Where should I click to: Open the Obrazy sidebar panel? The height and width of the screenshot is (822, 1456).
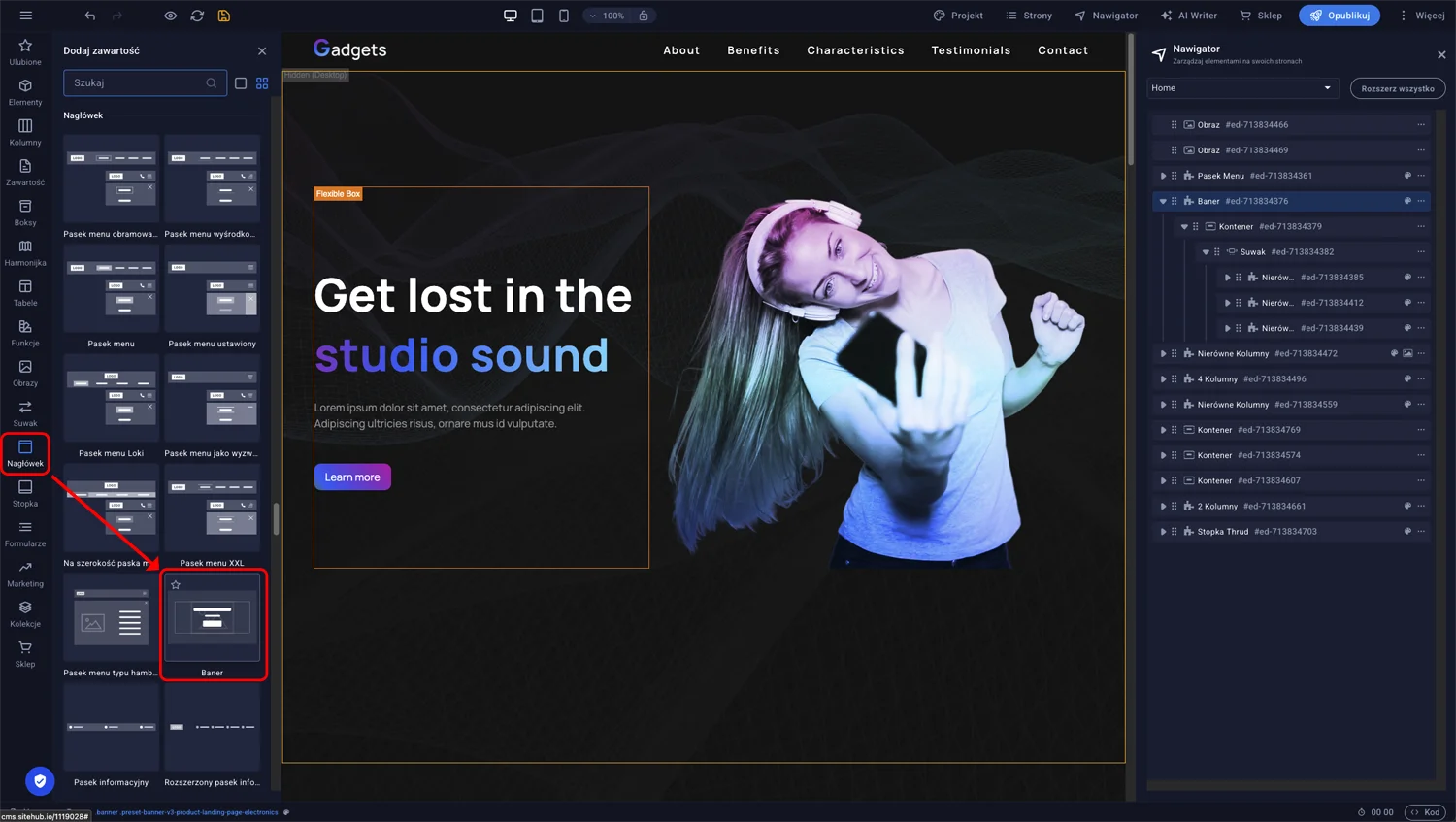25,373
